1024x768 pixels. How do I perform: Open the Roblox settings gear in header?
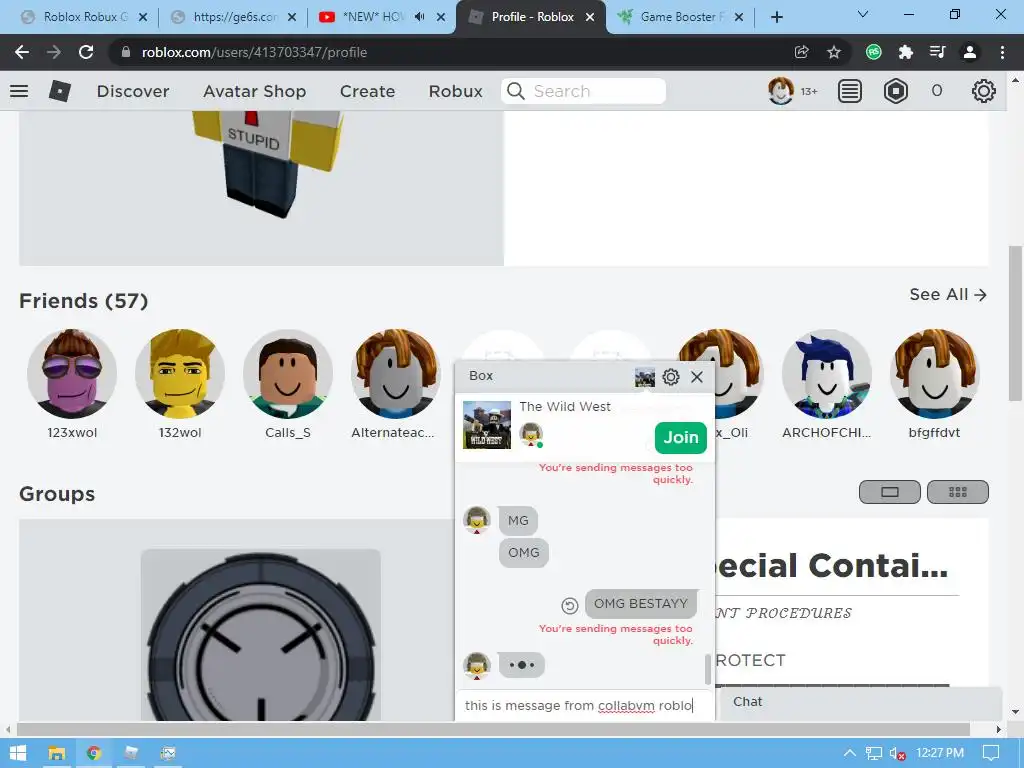click(984, 91)
